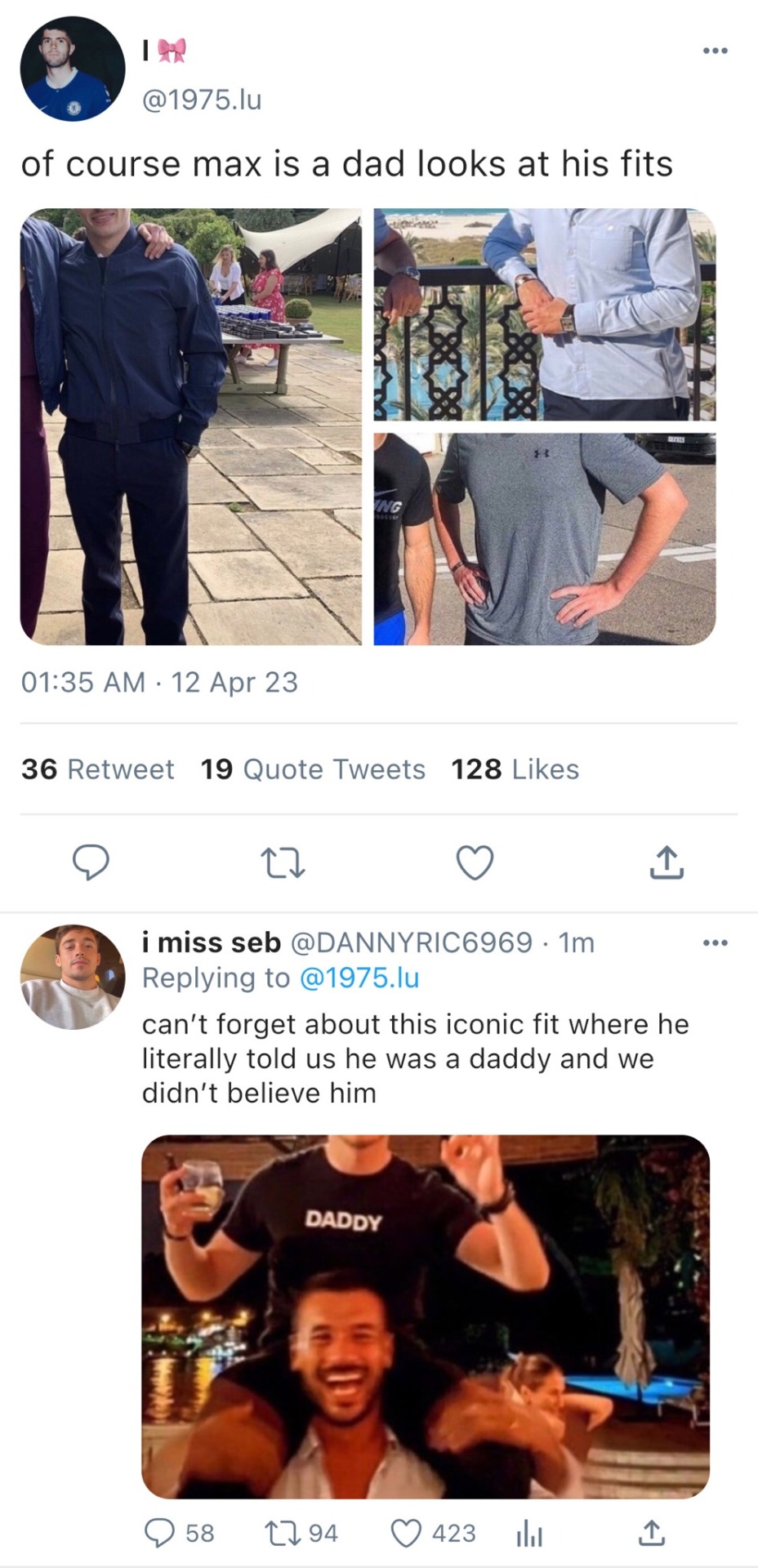Open the @1975.lu profile picture
The height and width of the screenshot is (1568, 758).
point(73,69)
